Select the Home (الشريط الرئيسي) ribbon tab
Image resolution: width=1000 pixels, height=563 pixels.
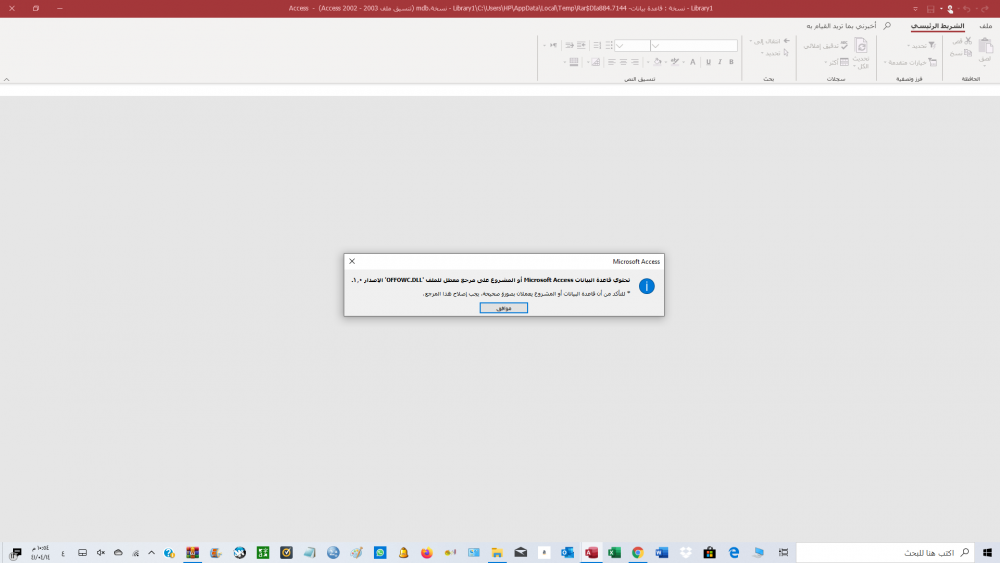(x=937, y=26)
